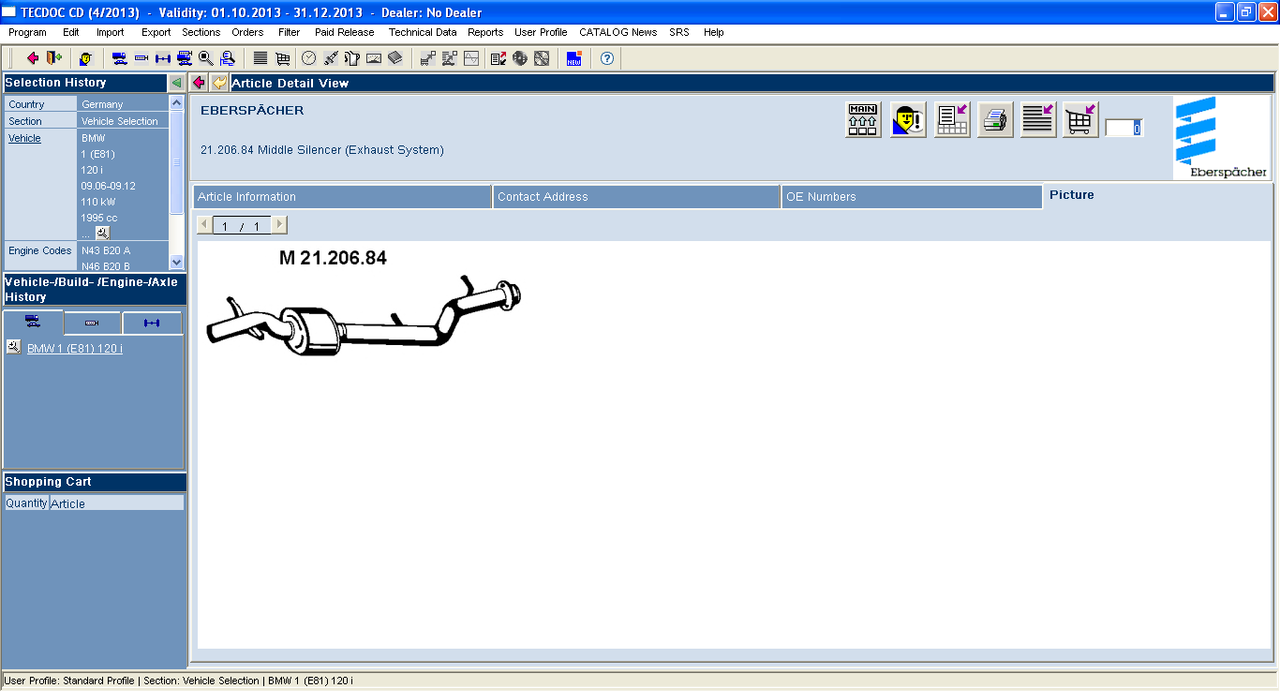Click the face with exclamation info button

point(908,119)
